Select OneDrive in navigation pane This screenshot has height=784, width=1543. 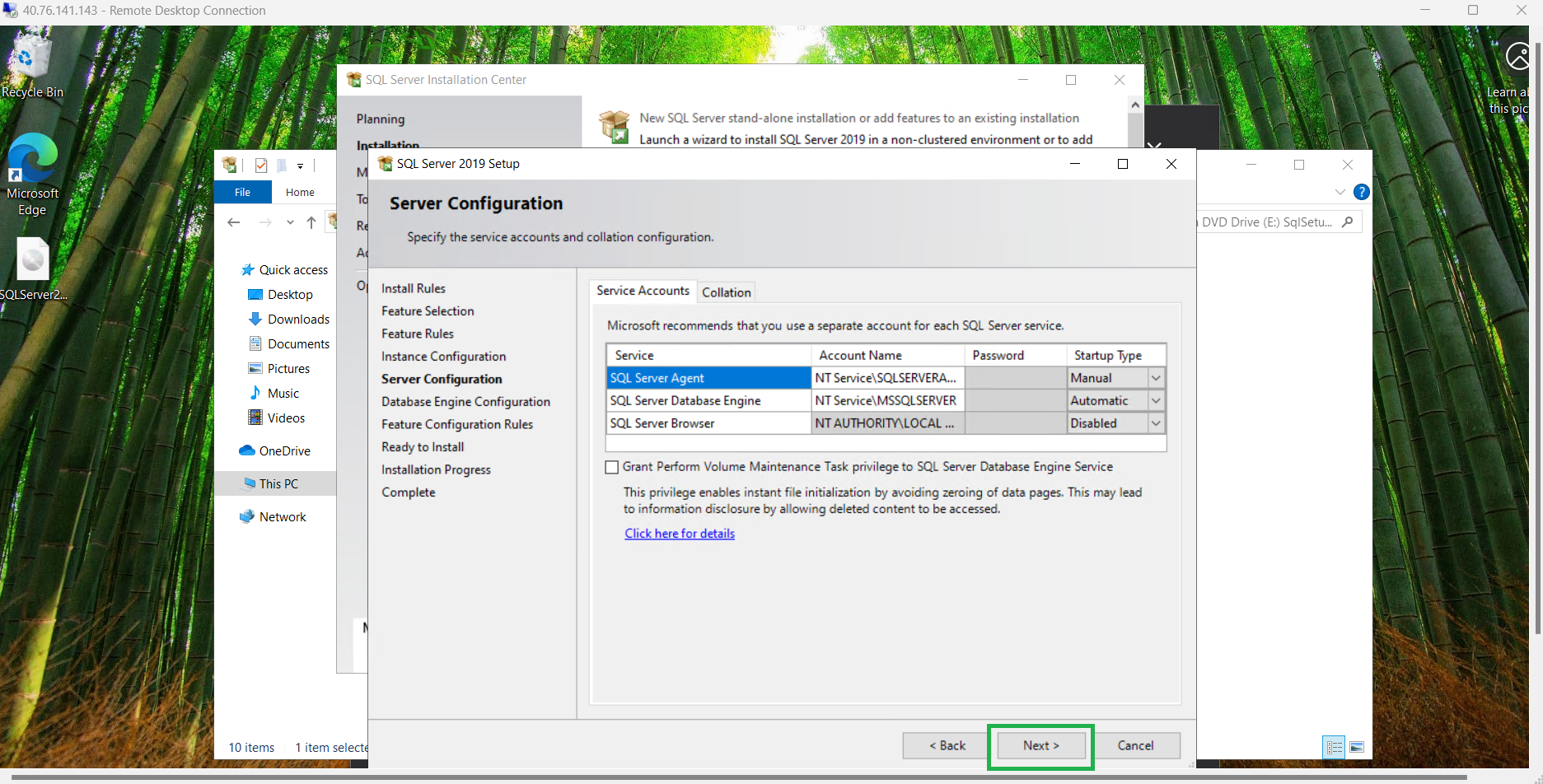(274, 451)
